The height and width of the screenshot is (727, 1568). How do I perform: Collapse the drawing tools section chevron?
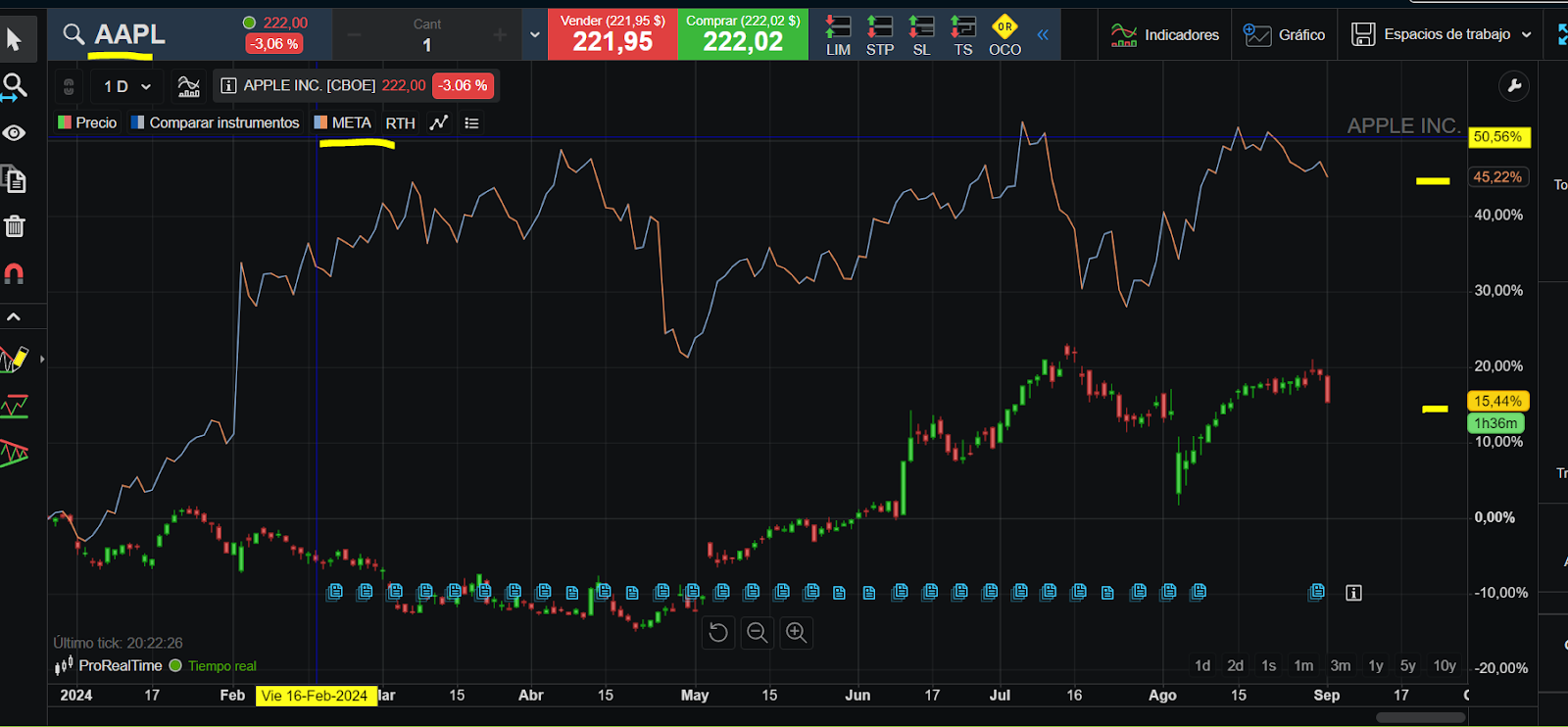14,316
